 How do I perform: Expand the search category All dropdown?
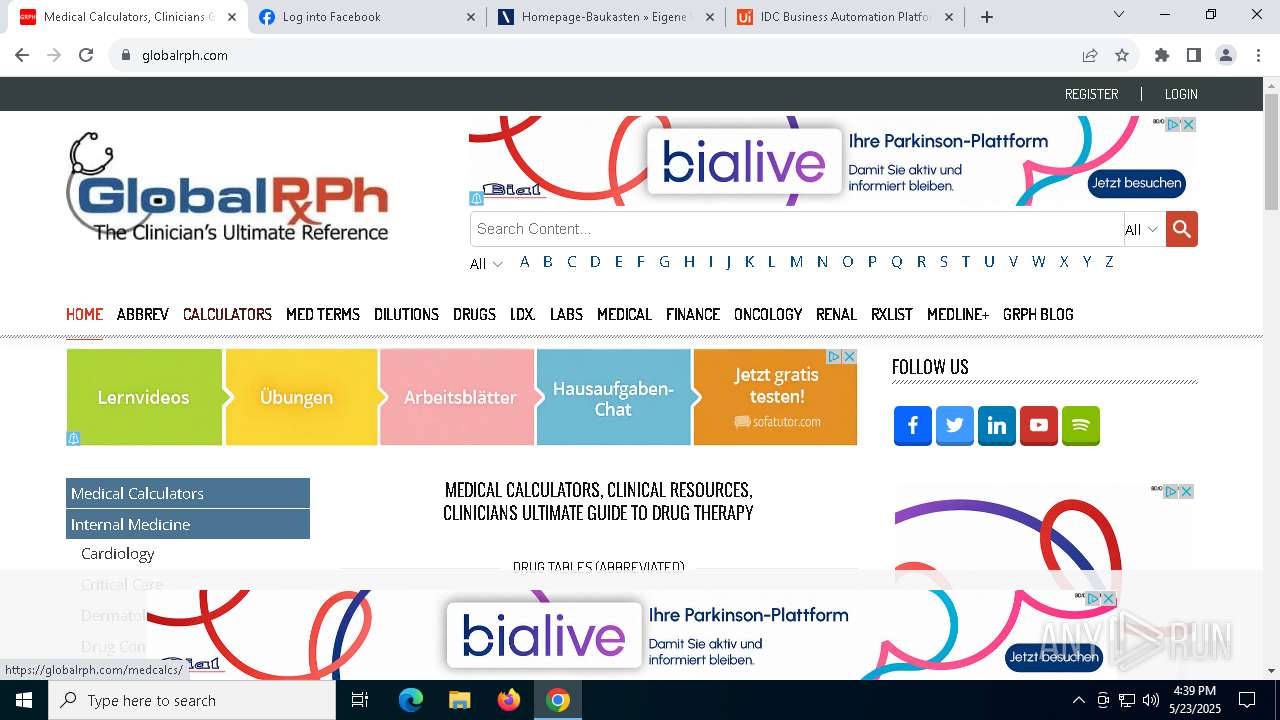click(x=1142, y=230)
